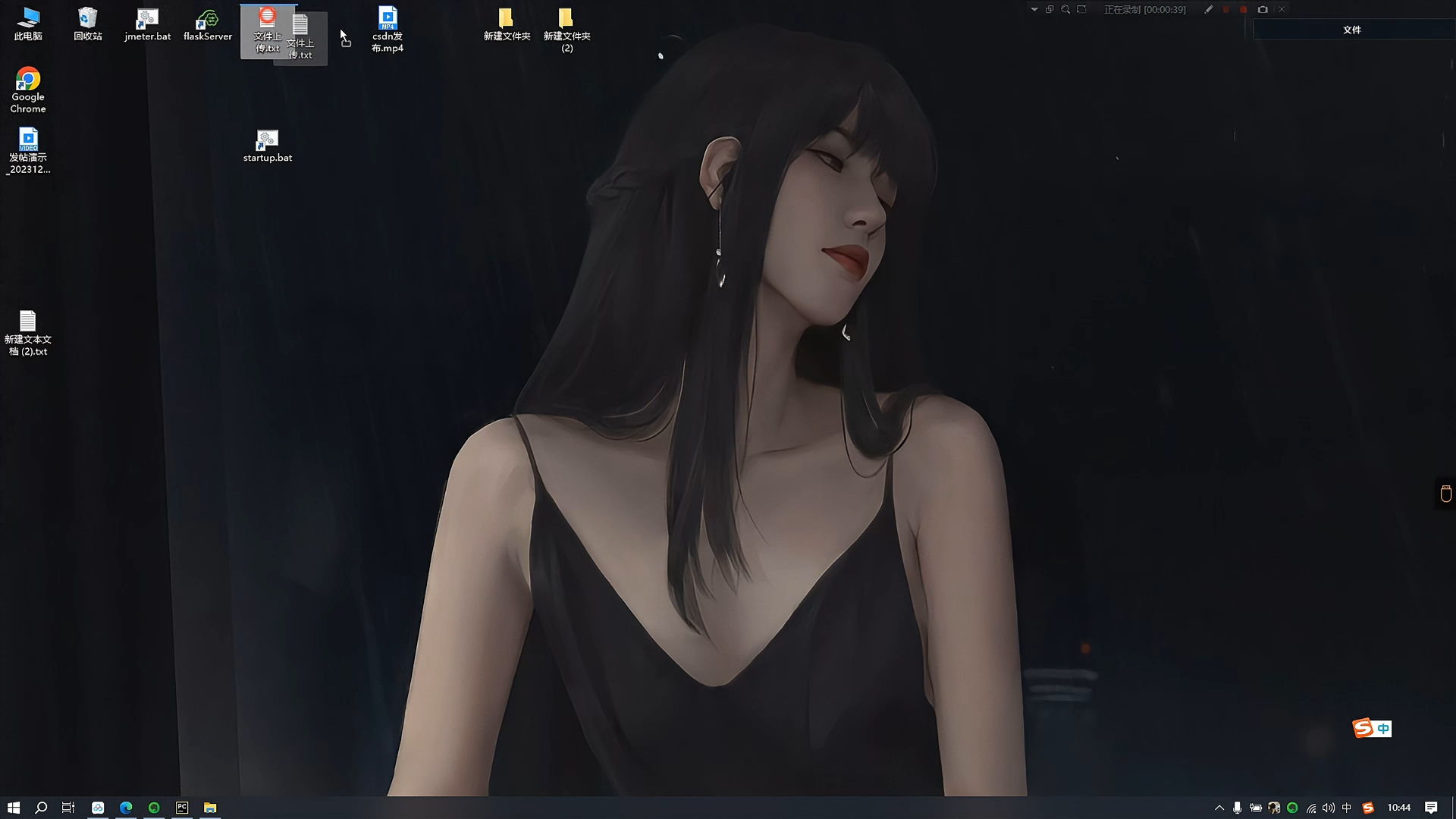Image resolution: width=1456 pixels, height=819 pixels.
Task: Open the 此电脑 desktop icon
Action: 28,24
